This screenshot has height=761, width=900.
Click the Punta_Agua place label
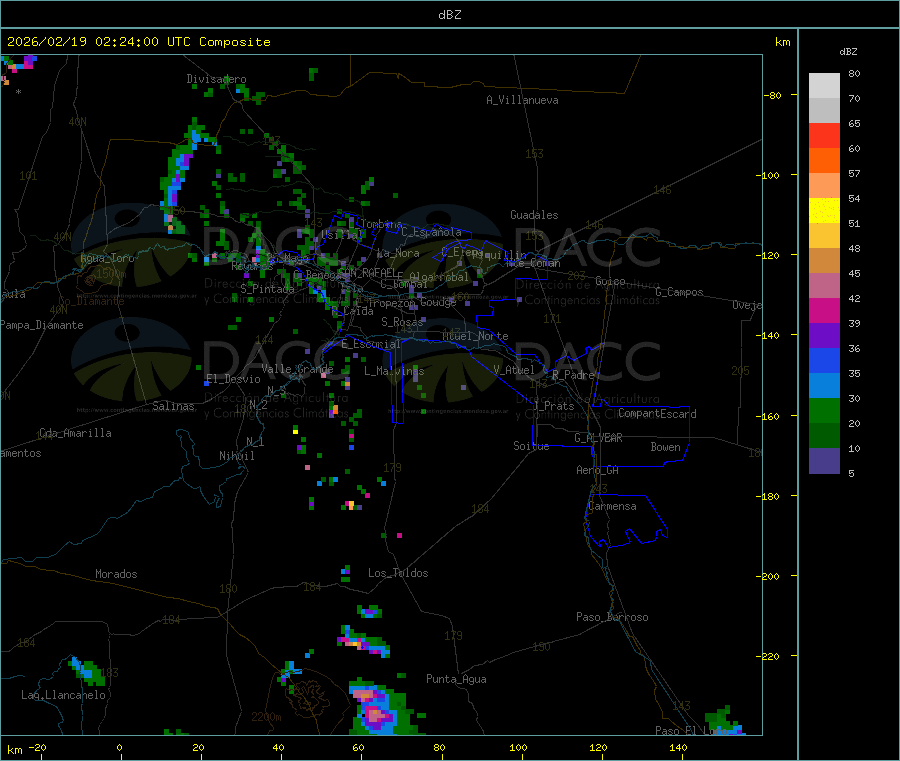coord(456,679)
